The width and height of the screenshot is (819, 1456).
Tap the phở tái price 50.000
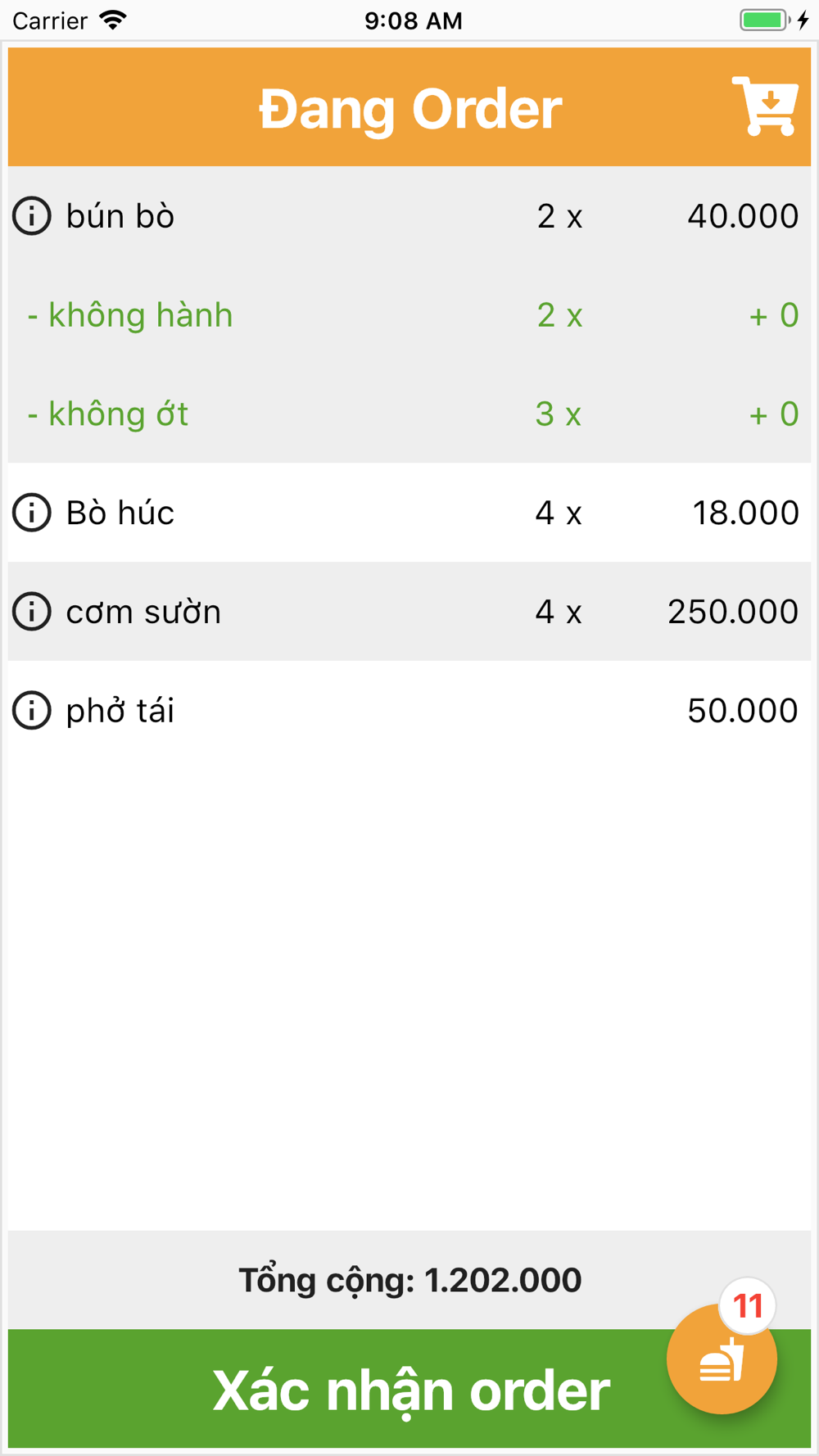[742, 710]
